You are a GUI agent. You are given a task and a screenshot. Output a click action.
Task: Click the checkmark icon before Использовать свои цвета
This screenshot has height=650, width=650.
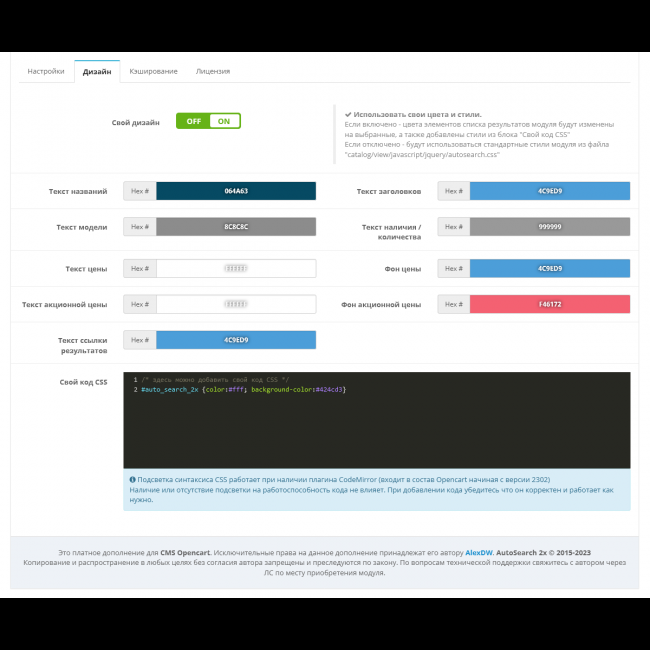pos(348,114)
